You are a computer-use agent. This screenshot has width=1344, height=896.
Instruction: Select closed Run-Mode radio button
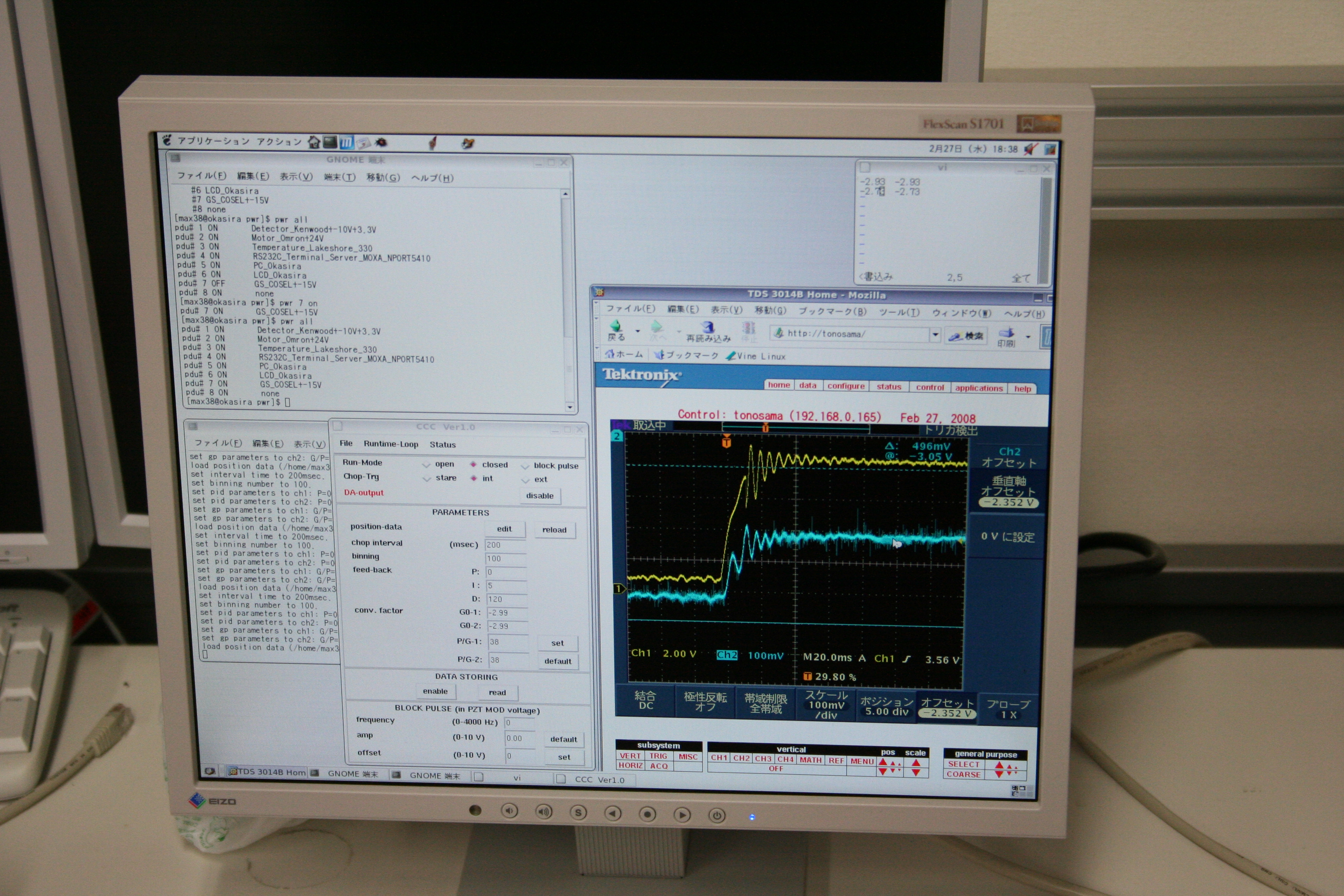pyautogui.click(x=473, y=464)
